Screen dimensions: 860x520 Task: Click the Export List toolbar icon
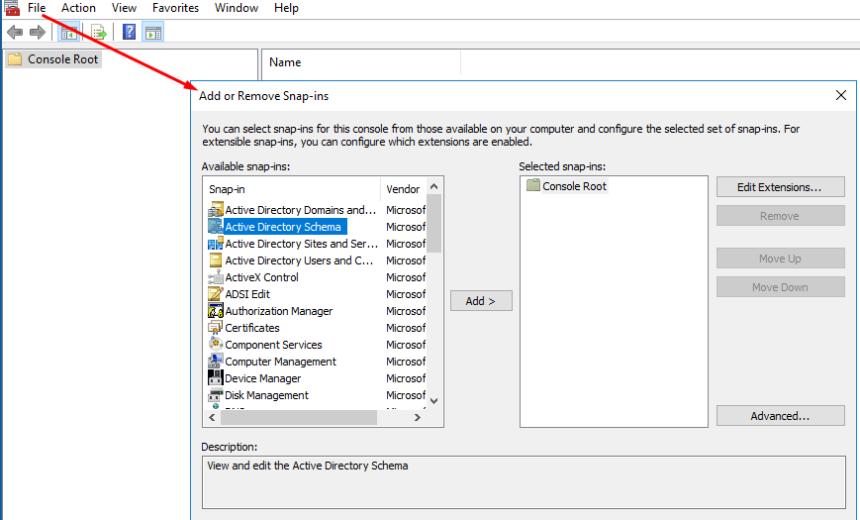click(x=99, y=32)
